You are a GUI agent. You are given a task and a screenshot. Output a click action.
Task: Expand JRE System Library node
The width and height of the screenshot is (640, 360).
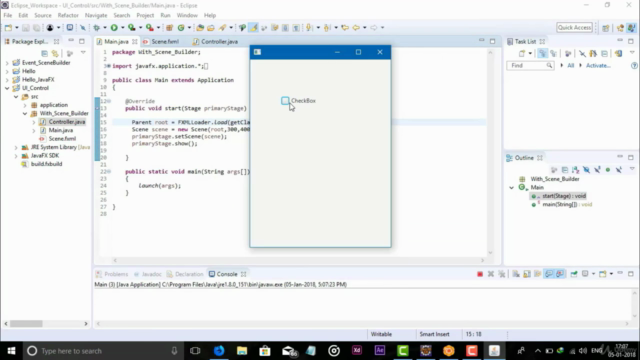(x=16, y=147)
